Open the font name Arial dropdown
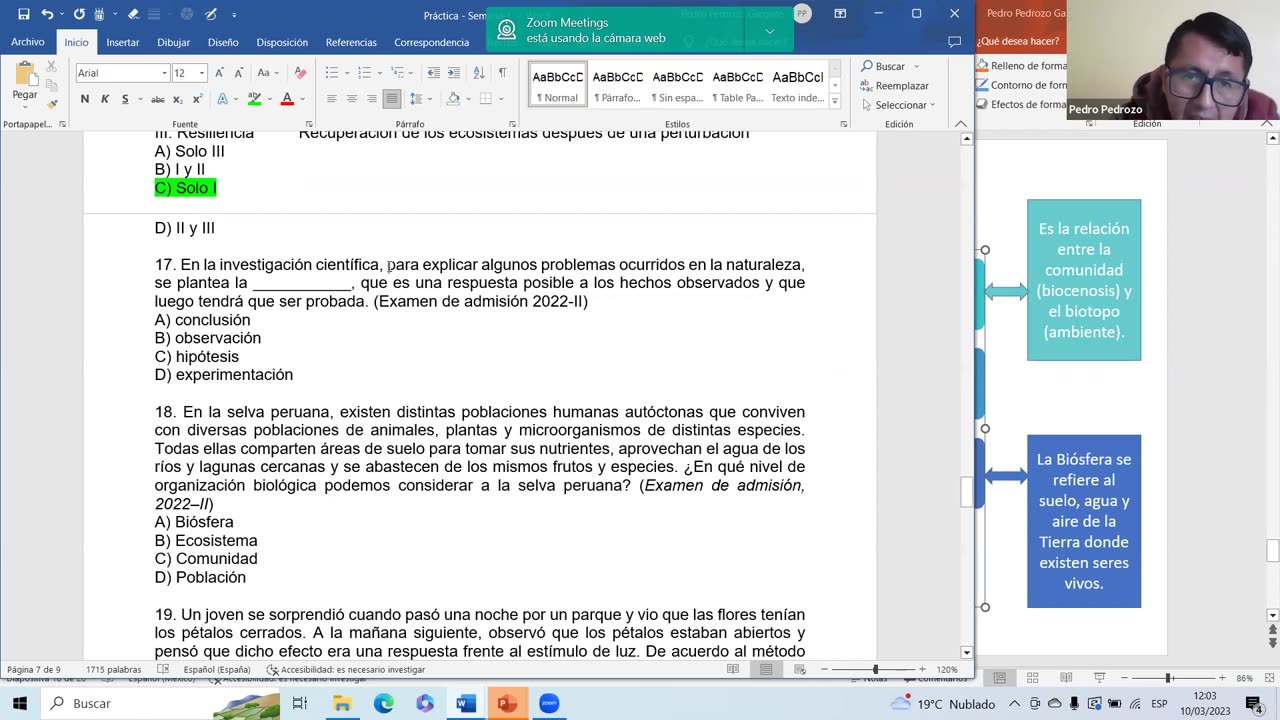The height and width of the screenshot is (720, 1280). (164, 73)
